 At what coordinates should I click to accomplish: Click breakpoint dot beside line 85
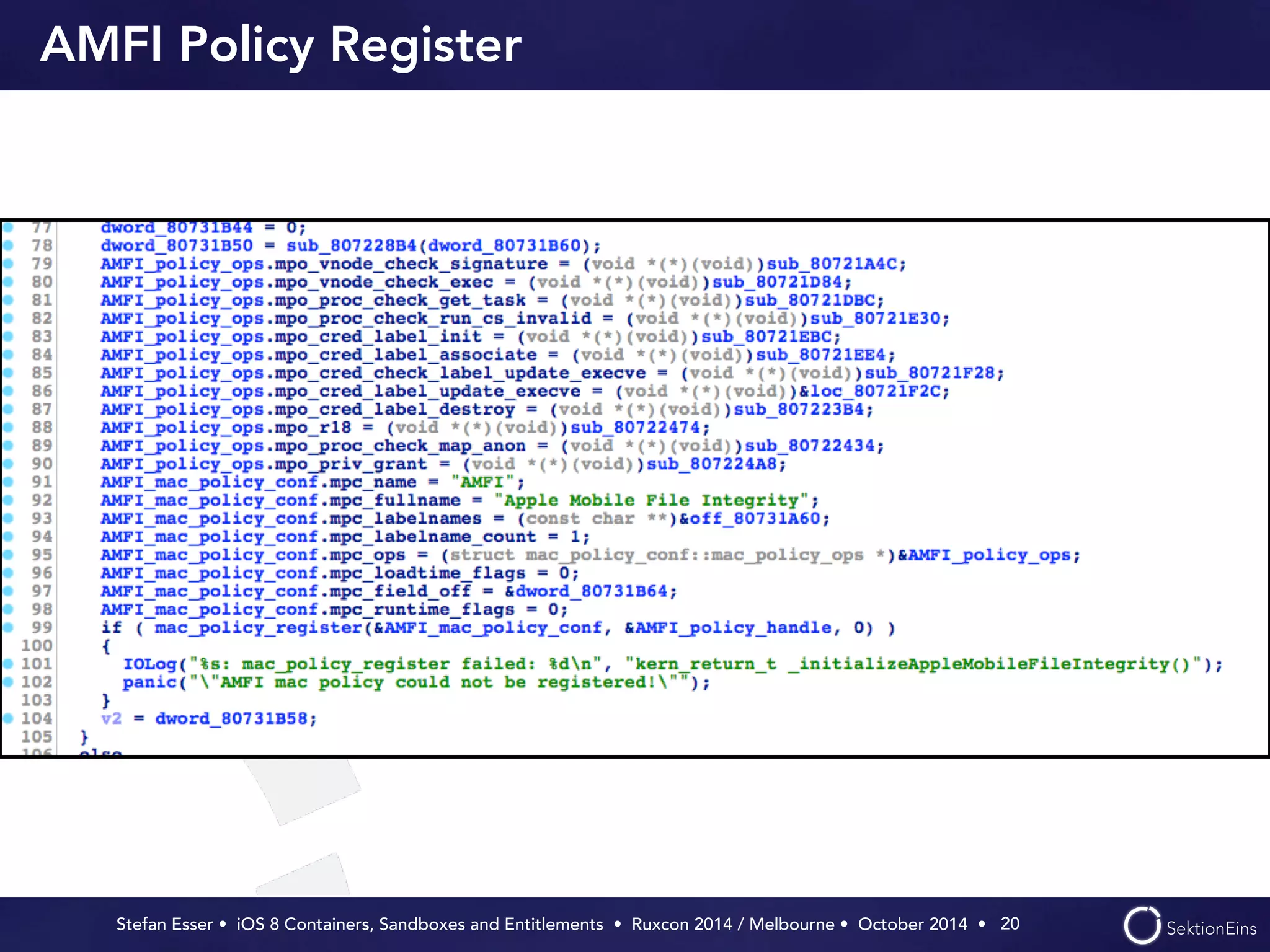click(8, 372)
